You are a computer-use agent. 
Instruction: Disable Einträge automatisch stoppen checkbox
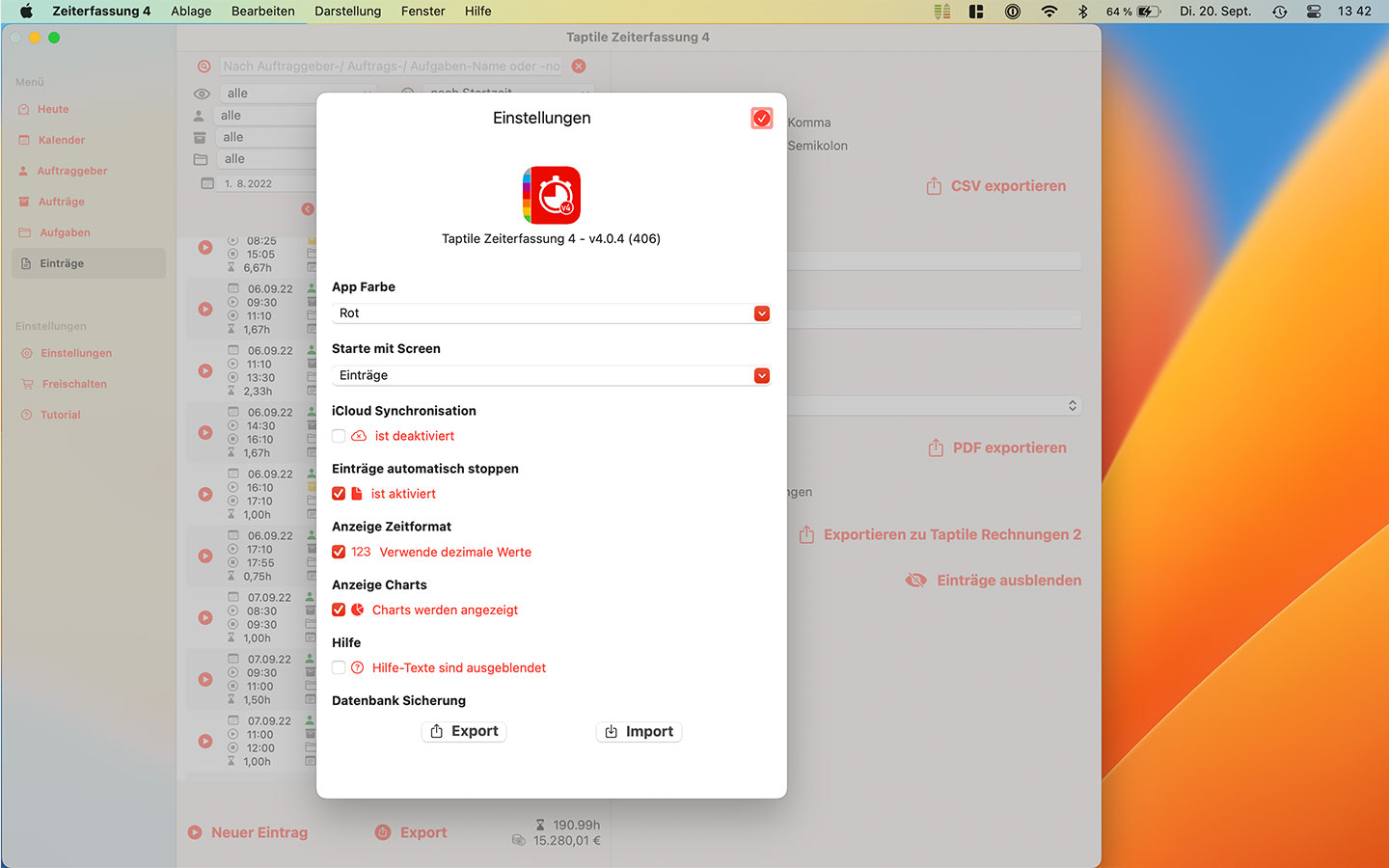click(x=339, y=494)
